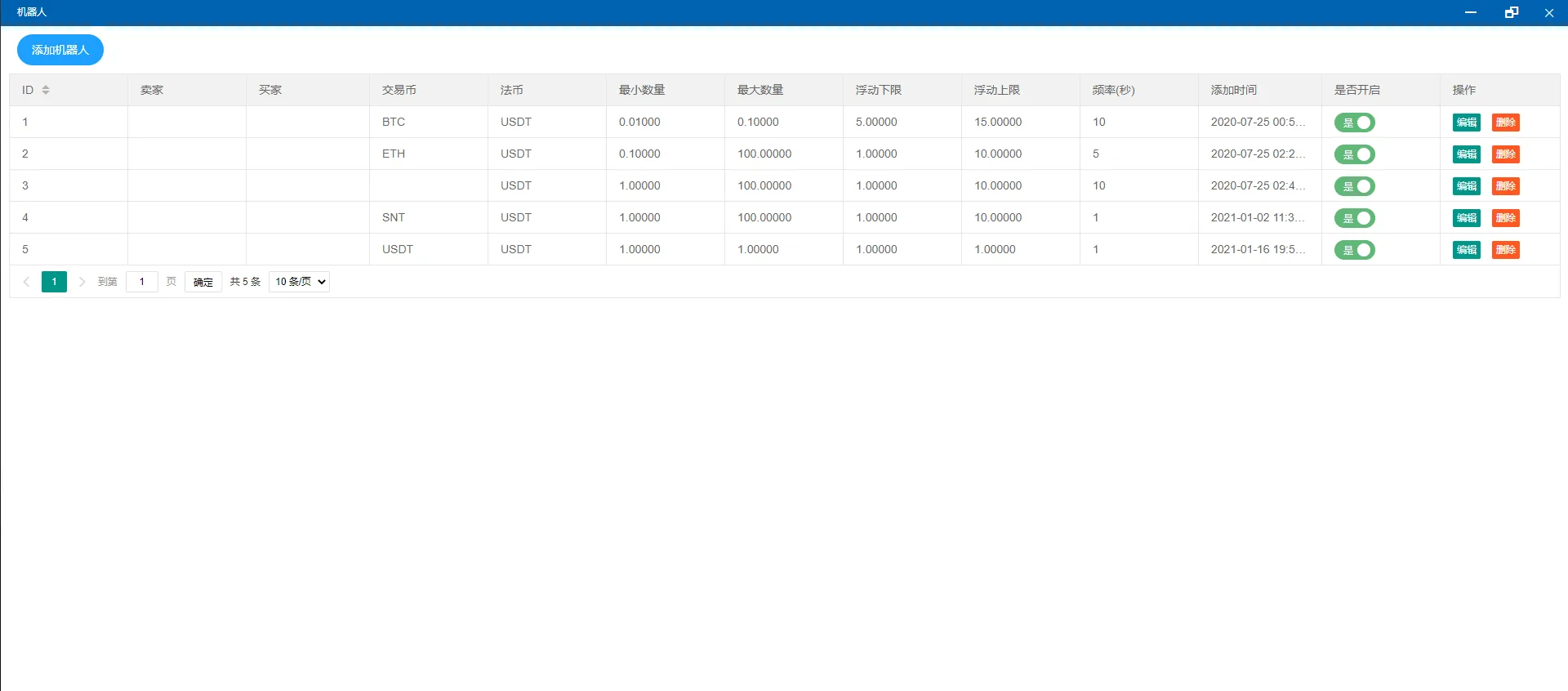Viewport: 1568px width, 691px height.
Task: Open the 10 条/页 page size dropdown
Action: tap(299, 282)
